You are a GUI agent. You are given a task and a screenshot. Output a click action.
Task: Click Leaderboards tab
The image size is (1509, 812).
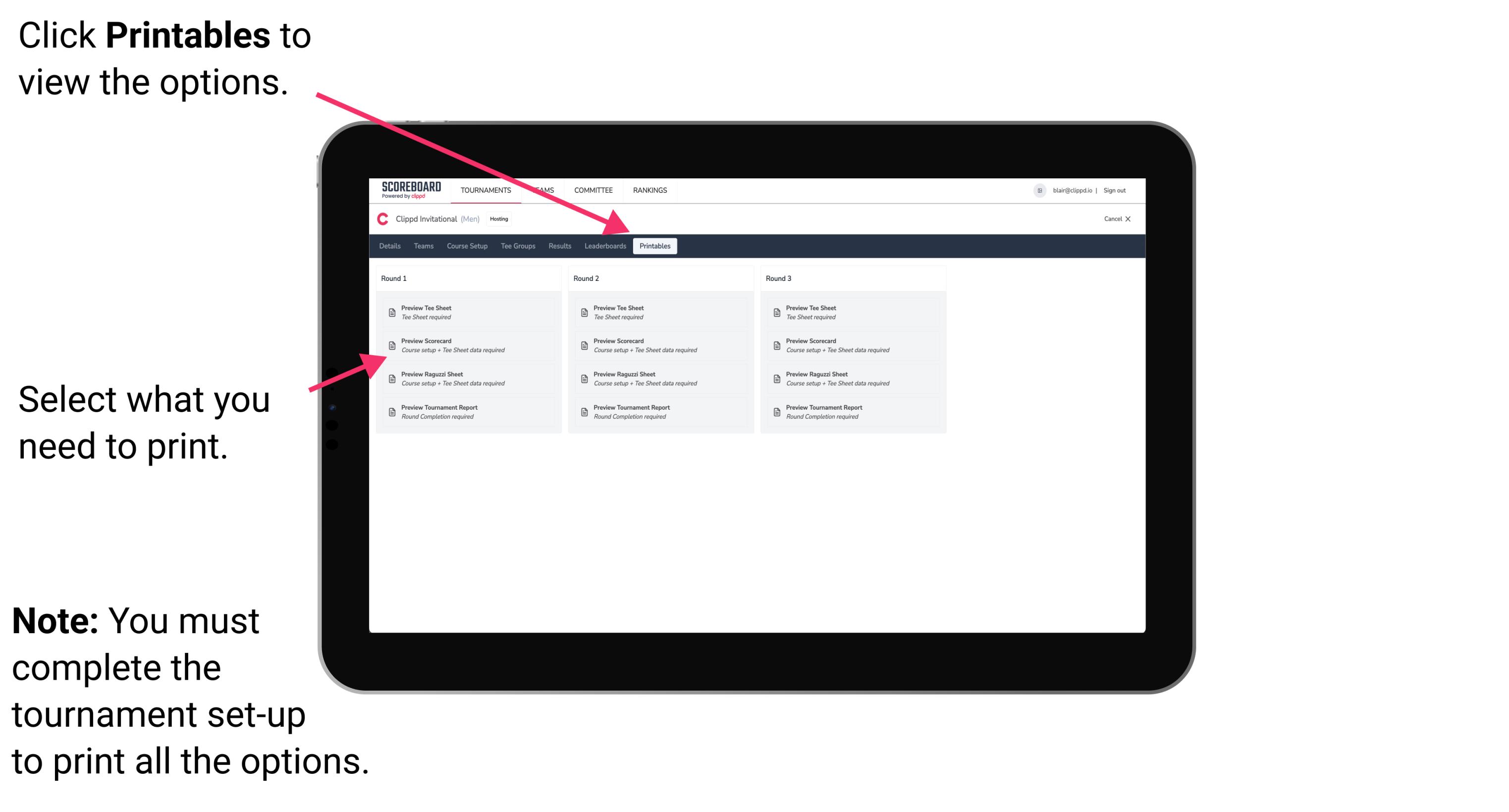tap(605, 246)
